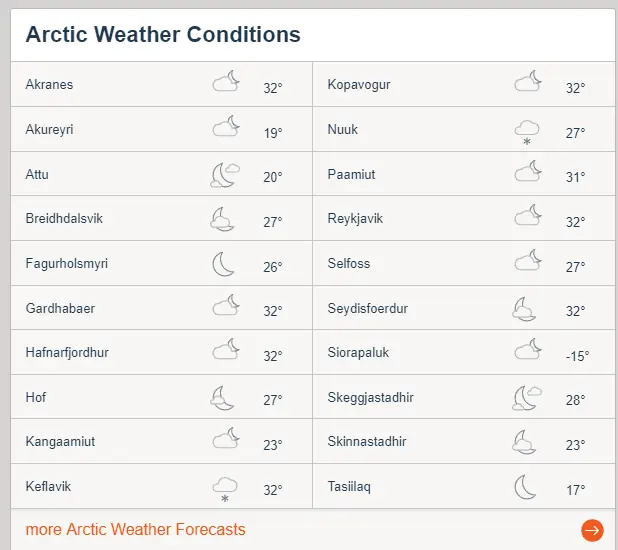Click Skeggjastadhir's moon and cloud icon
618x550 pixels.
tap(527, 397)
